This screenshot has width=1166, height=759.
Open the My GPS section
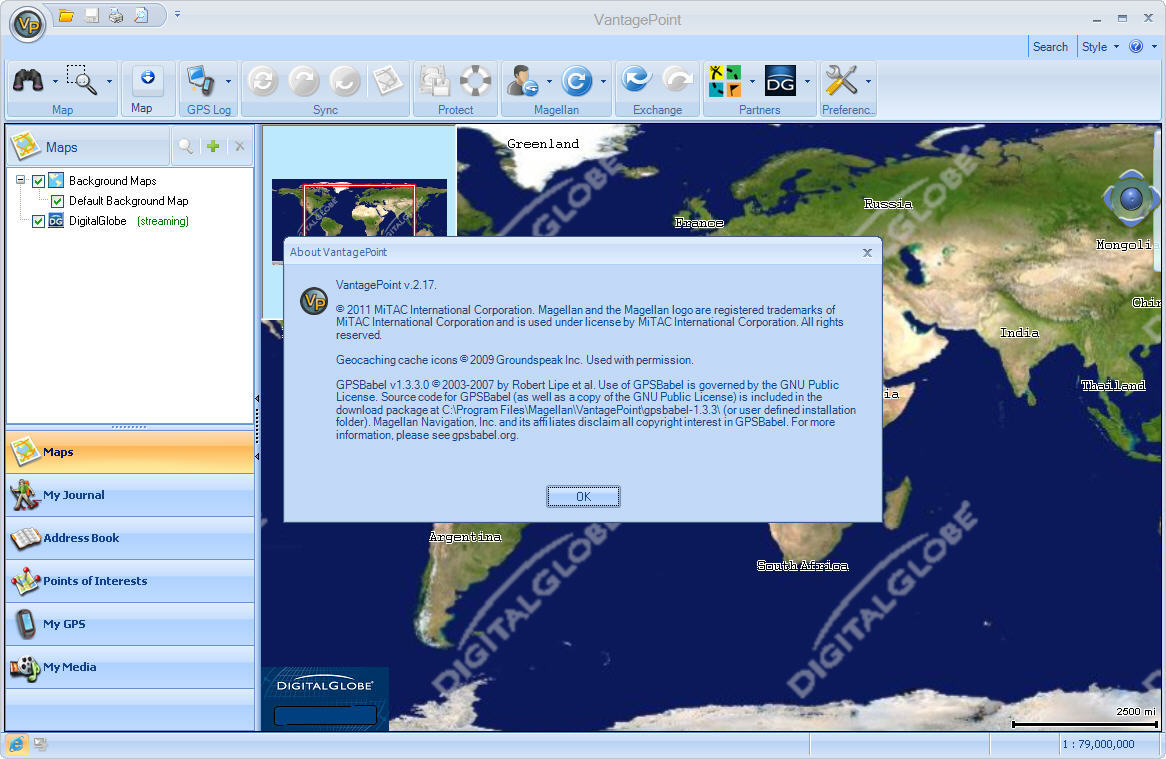coord(130,624)
